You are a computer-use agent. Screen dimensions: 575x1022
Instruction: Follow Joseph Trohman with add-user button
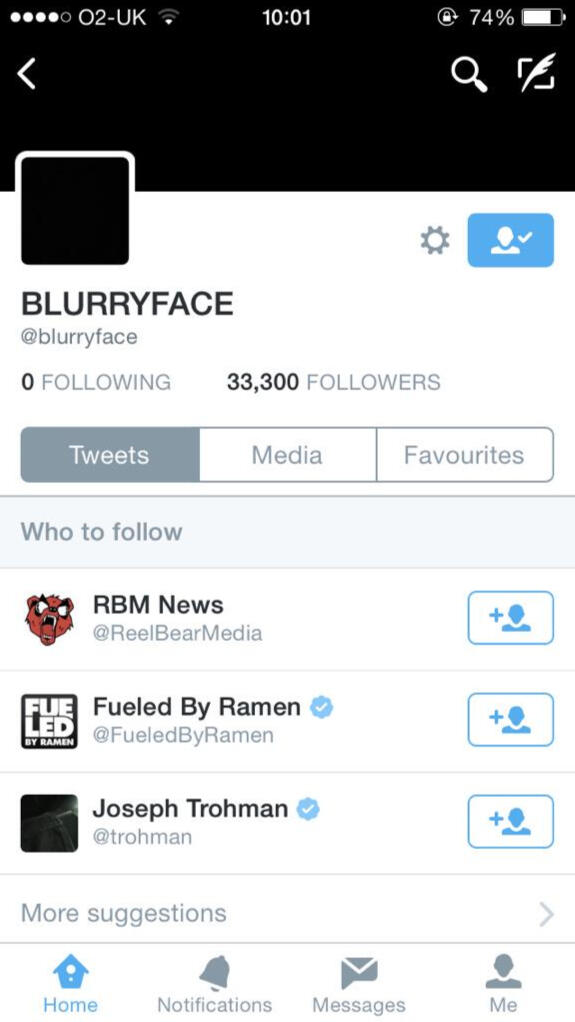pos(510,821)
